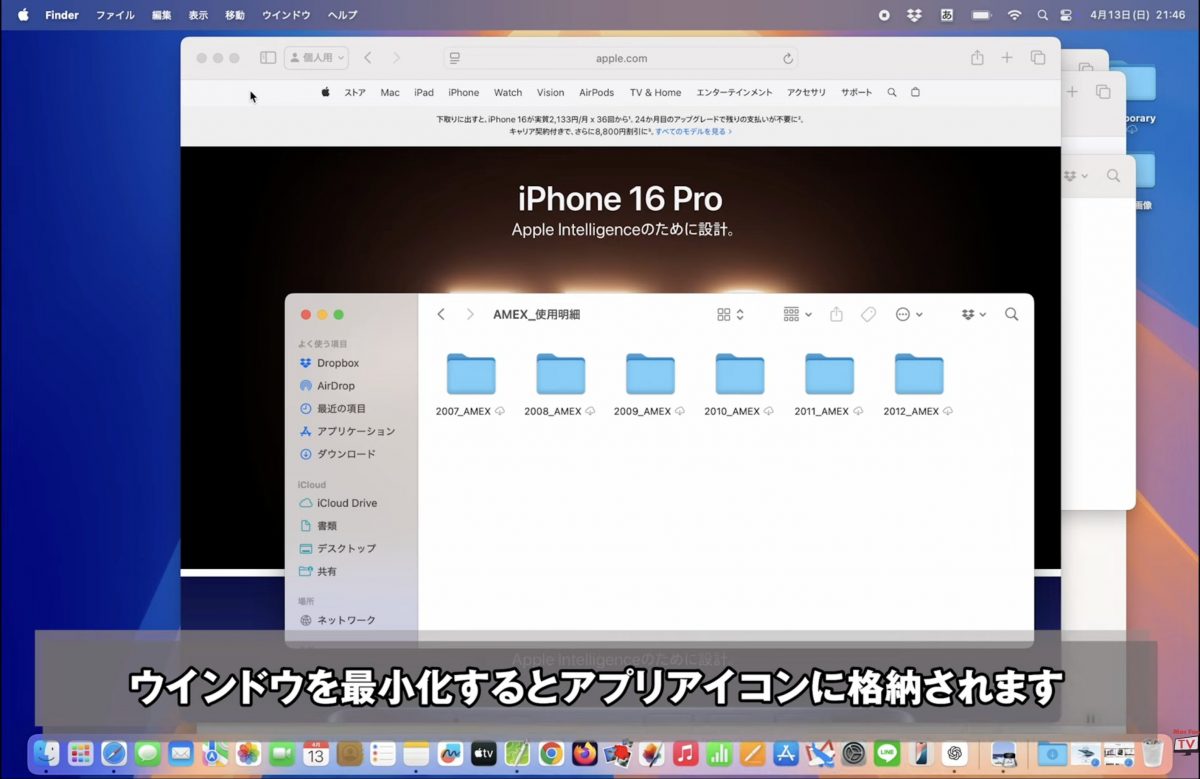The height and width of the screenshot is (779, 1200).
Task: Click the Finder window search icon
Action: pyautogui.click(x=1012, y=314)
